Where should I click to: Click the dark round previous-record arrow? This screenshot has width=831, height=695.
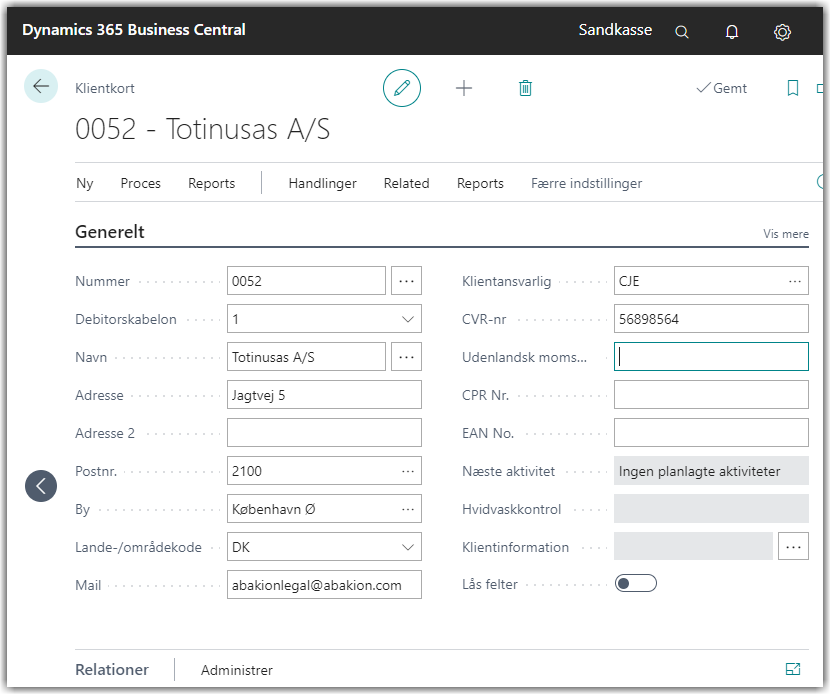(x=41, y=486)
